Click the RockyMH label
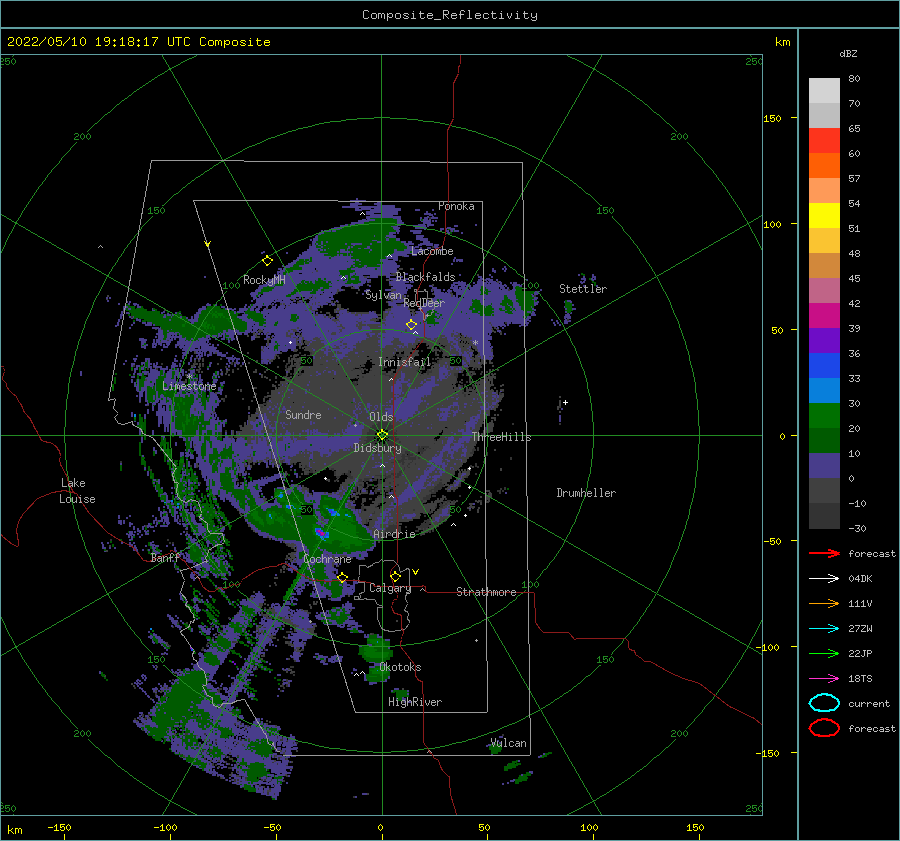This screenshot has height=841, width=900. click(264, 280)
